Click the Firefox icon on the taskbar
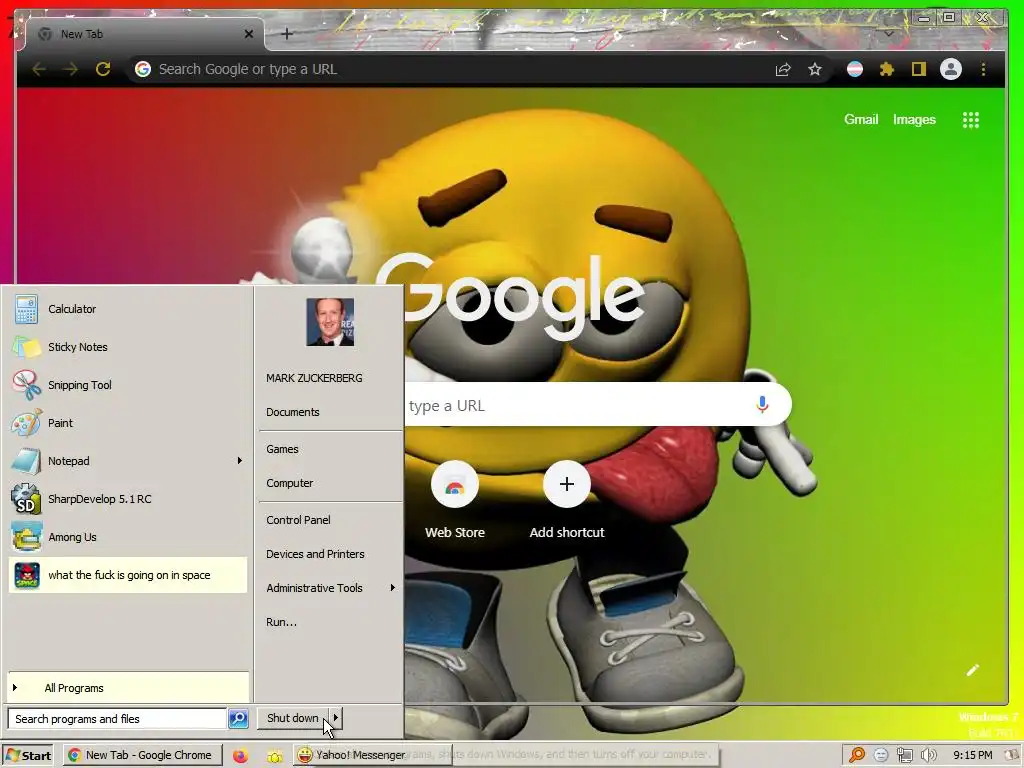 (x=240, y=756)
